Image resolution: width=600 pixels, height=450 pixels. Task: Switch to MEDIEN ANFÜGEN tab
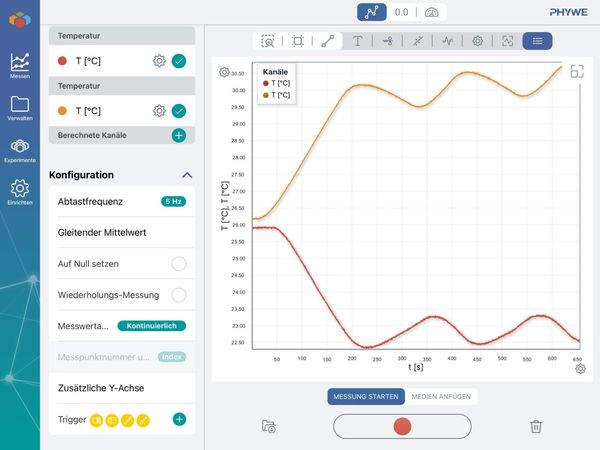pyautogui.click(x=441, y=397)
